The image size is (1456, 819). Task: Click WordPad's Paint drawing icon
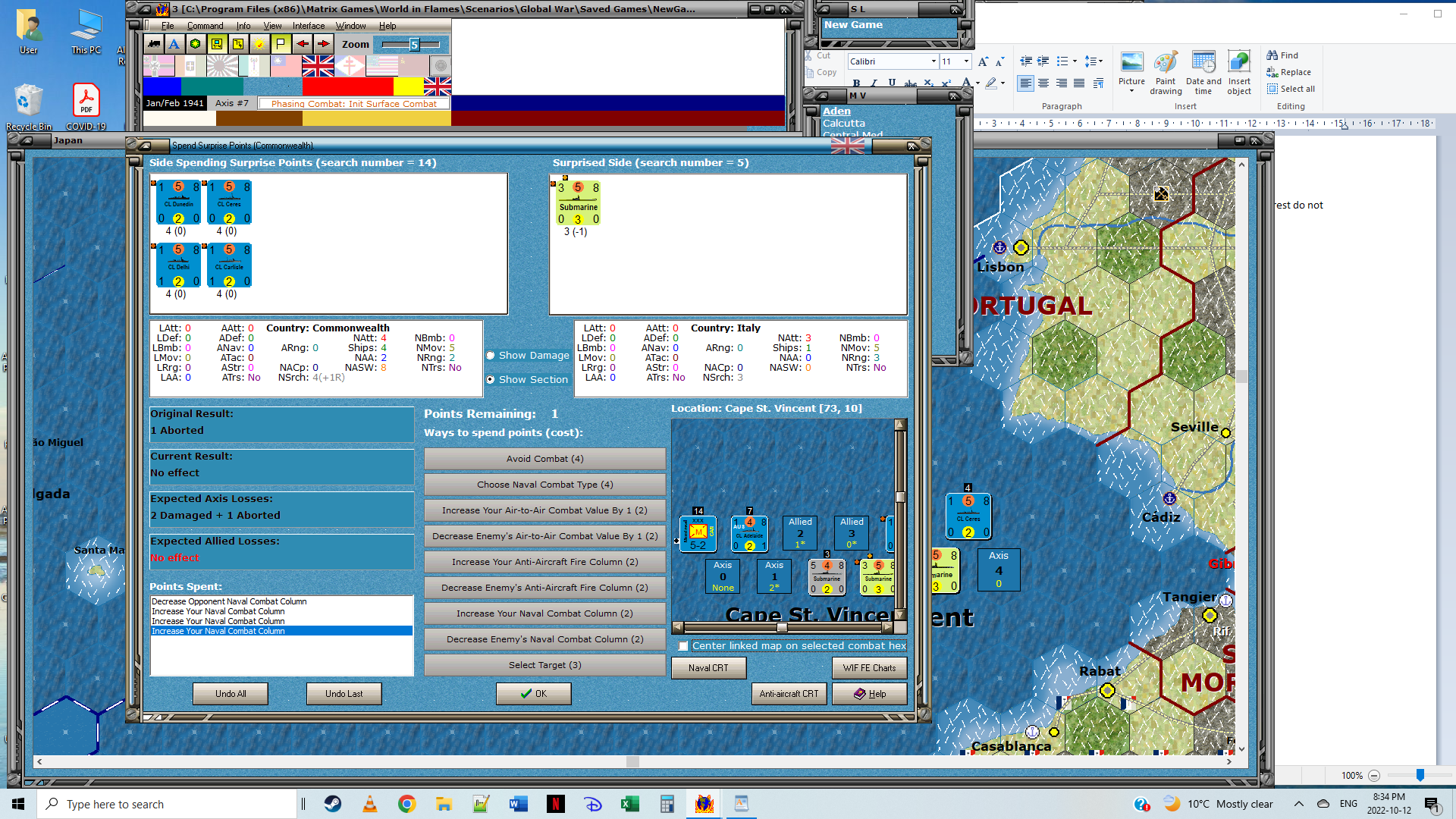[x=1166, y=62]
